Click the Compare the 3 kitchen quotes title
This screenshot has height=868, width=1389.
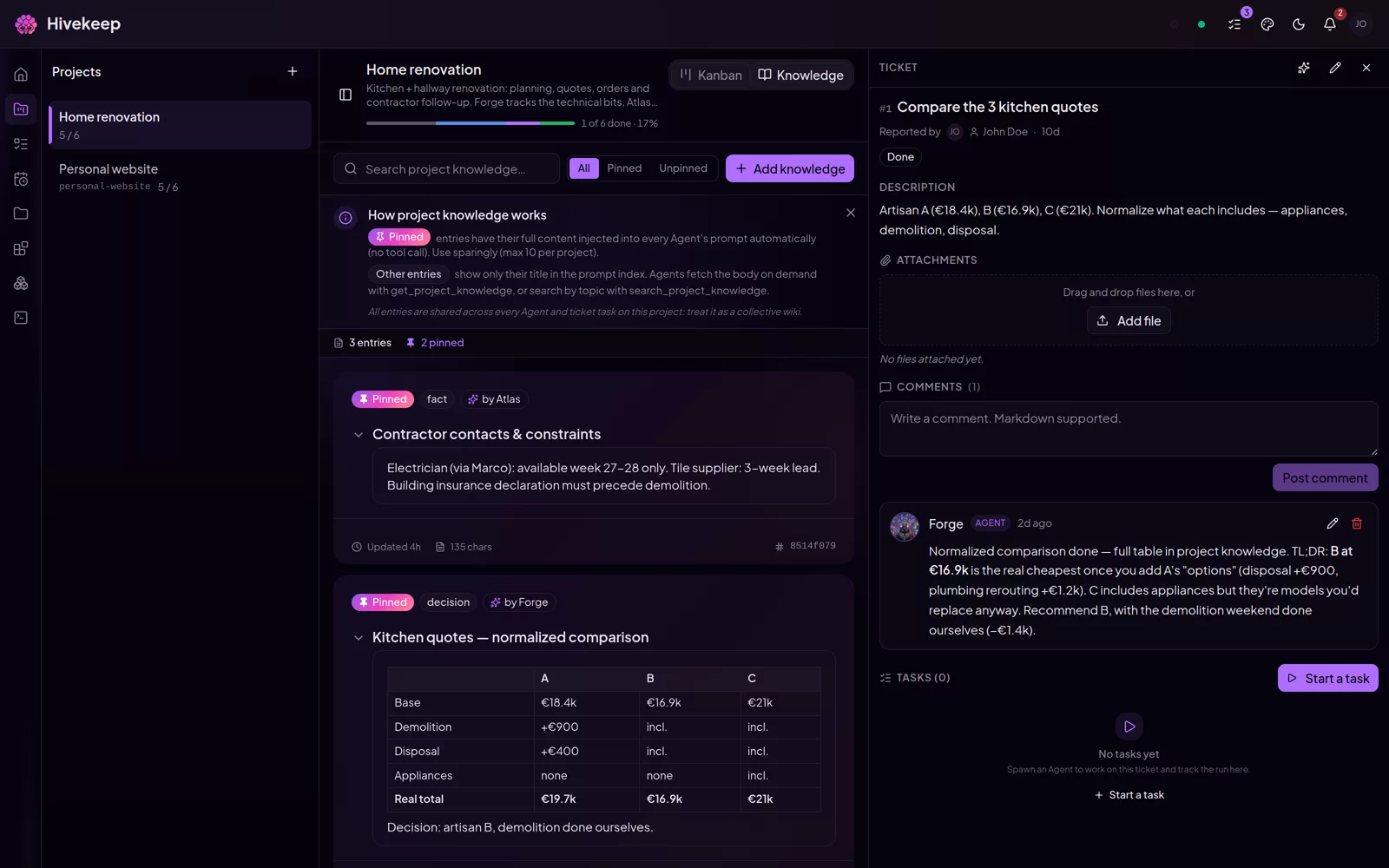(x=997, y=107)
